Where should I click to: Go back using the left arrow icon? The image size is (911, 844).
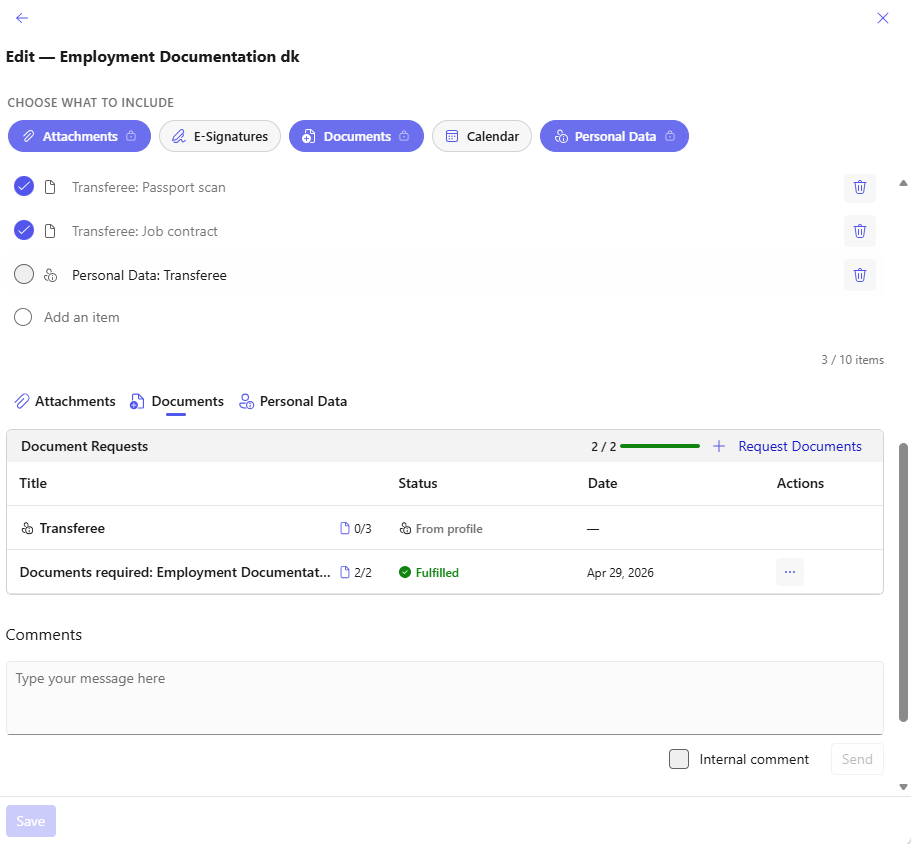[21, 18]
